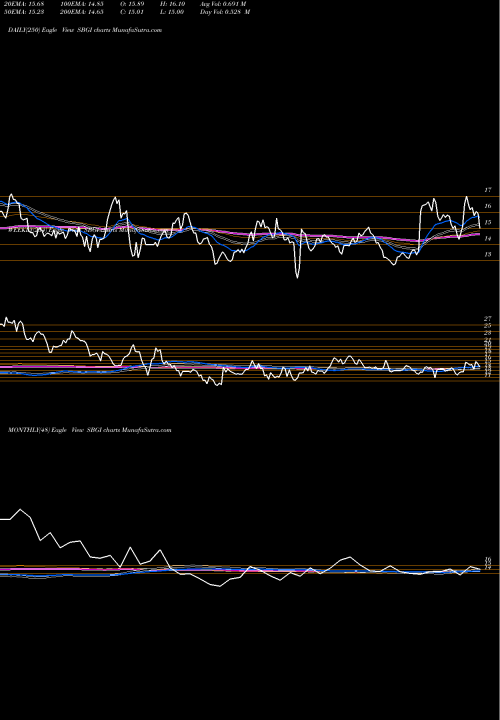Select the open price reading beginning with O:
The image size is (500, 720).
132,4
